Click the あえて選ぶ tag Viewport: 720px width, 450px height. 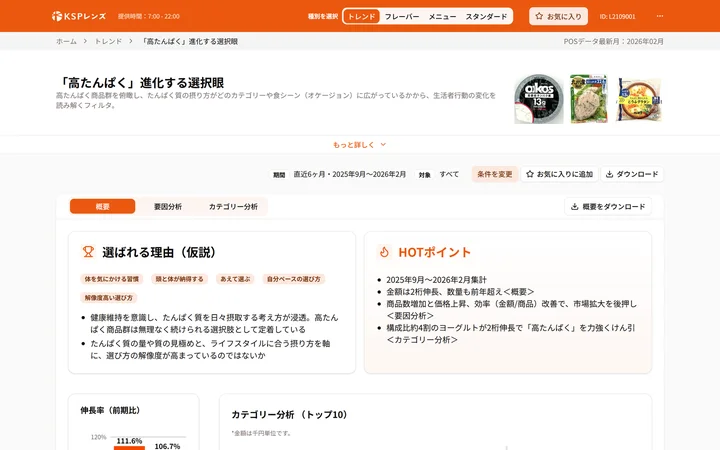click(235, 279)
